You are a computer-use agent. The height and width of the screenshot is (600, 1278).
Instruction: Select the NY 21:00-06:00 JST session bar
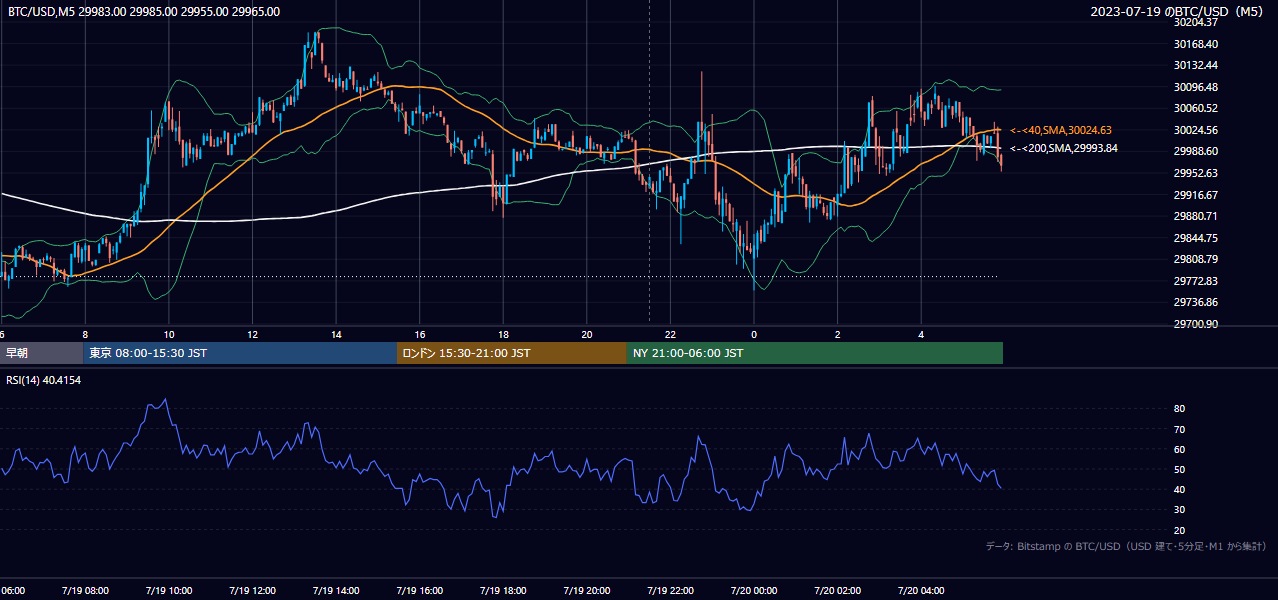tap(815, 353)
